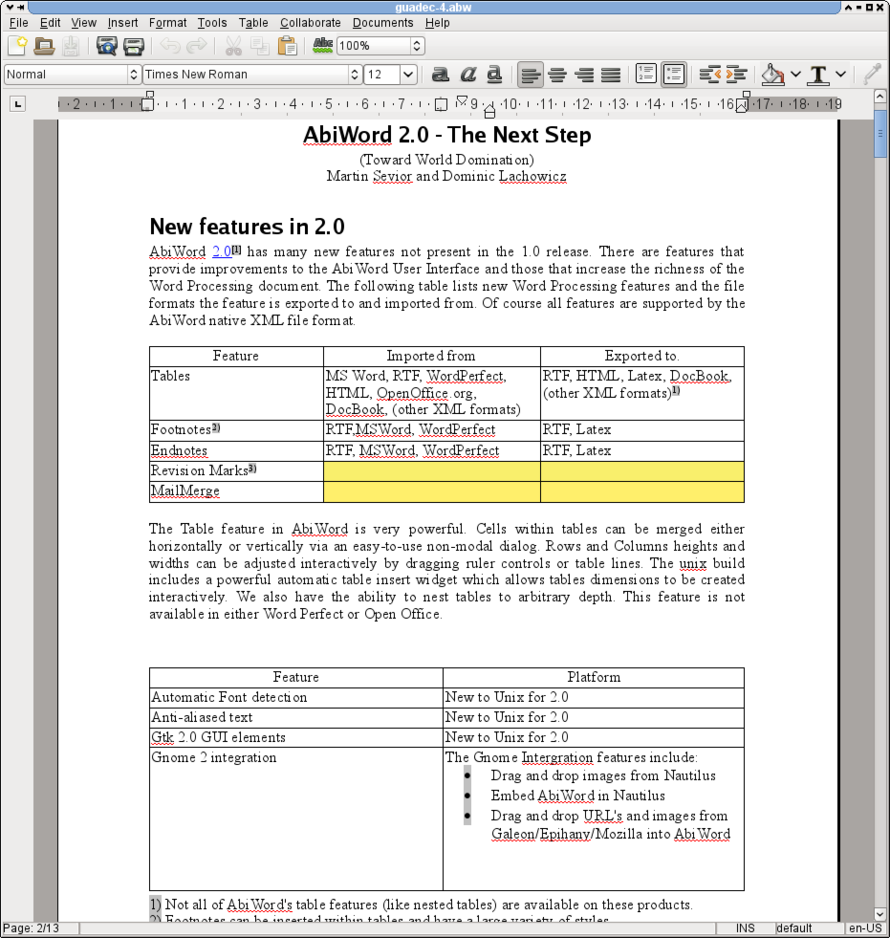The width and height of the screenshot is (890, 938).
Task: Open the Collaborate menu
Action: click(310, 23)
